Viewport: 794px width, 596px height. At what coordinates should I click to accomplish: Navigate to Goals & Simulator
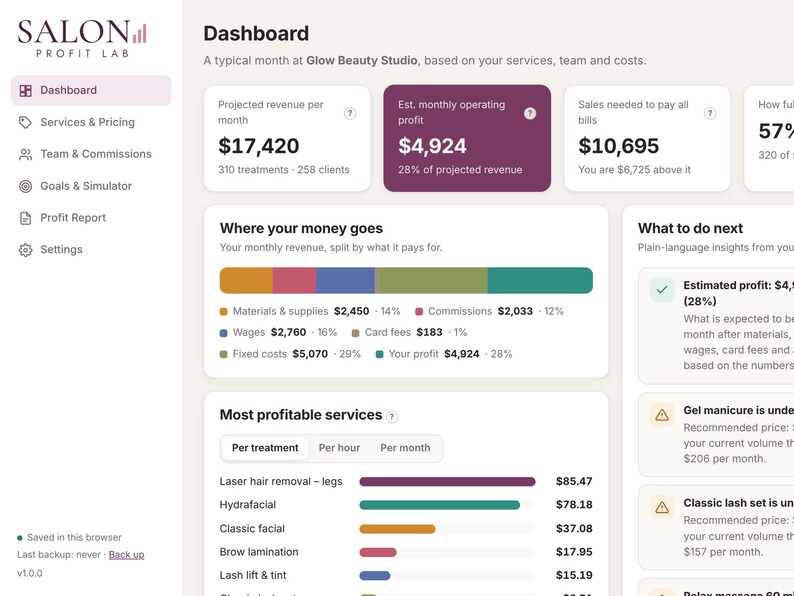[91, 186]
